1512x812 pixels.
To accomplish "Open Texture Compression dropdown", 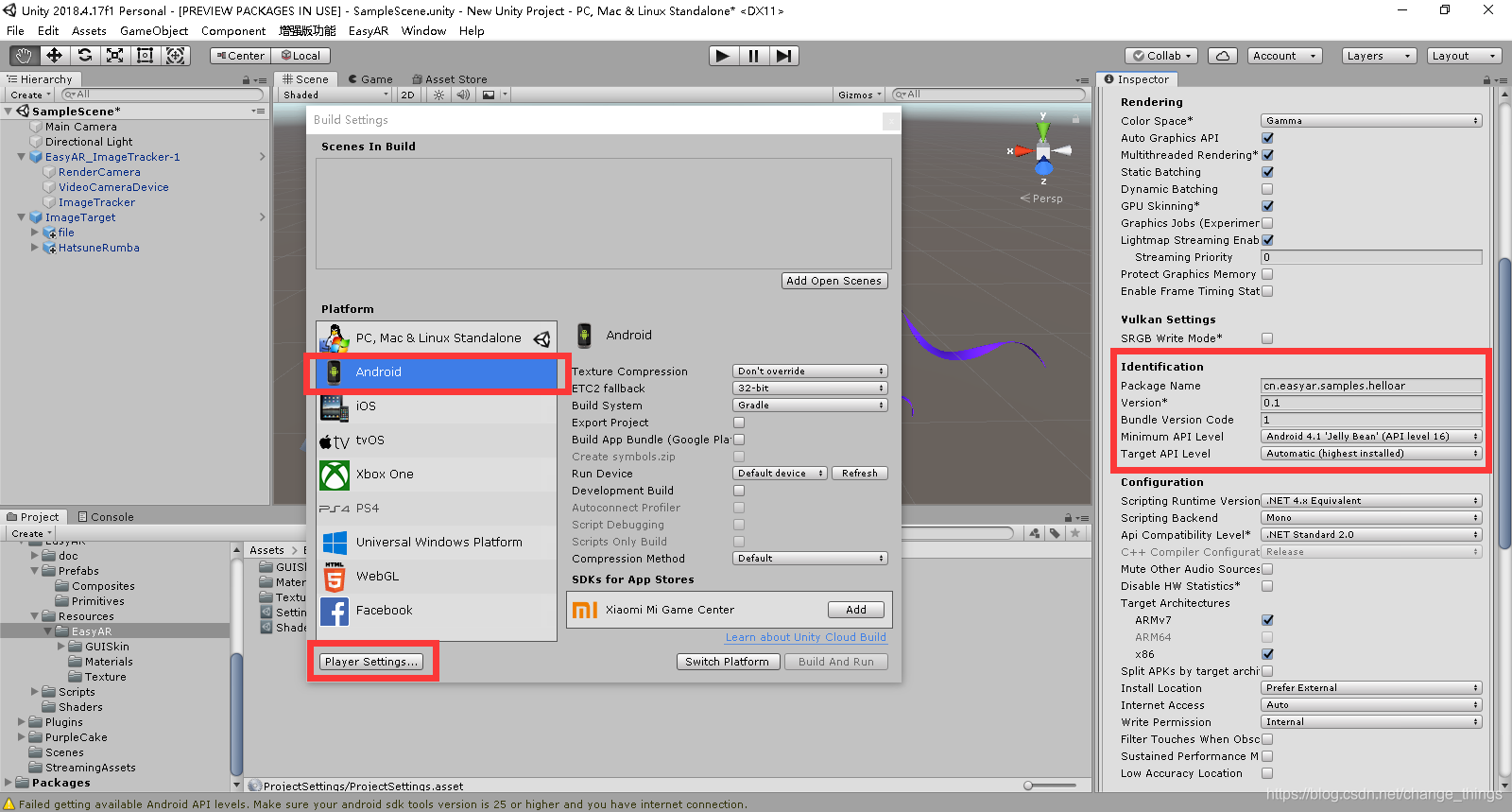I will [x=810, y=371].
